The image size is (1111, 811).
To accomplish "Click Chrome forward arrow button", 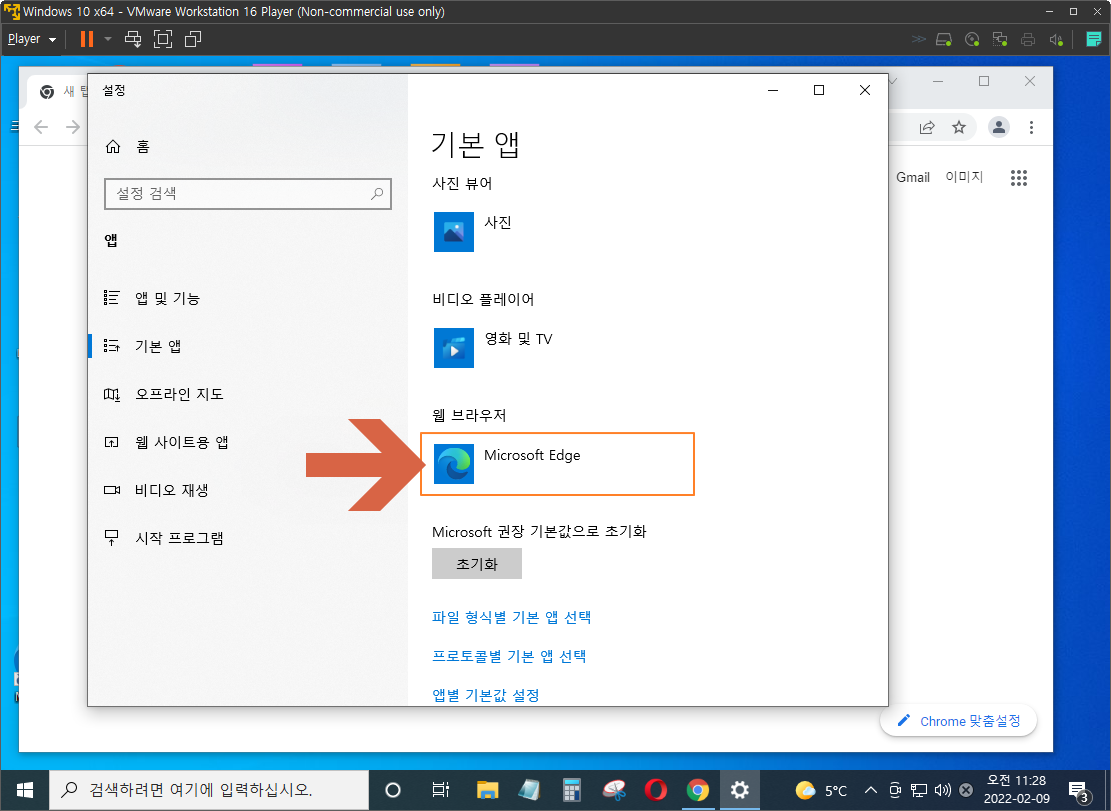I will (x=73, y=127).
